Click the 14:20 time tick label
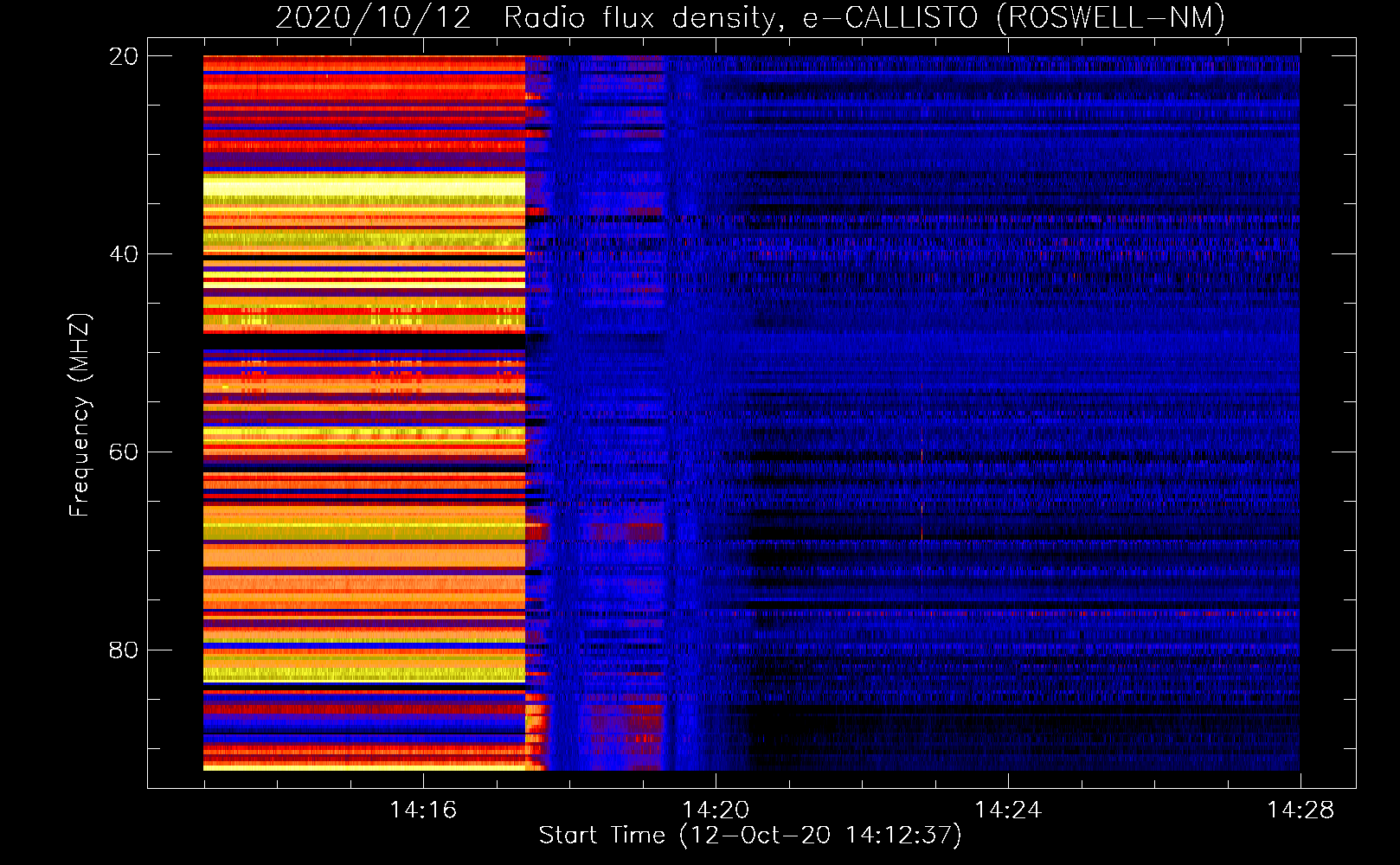Image resolution: width=1400 pixels, height=865 pixels. point(716,811)
